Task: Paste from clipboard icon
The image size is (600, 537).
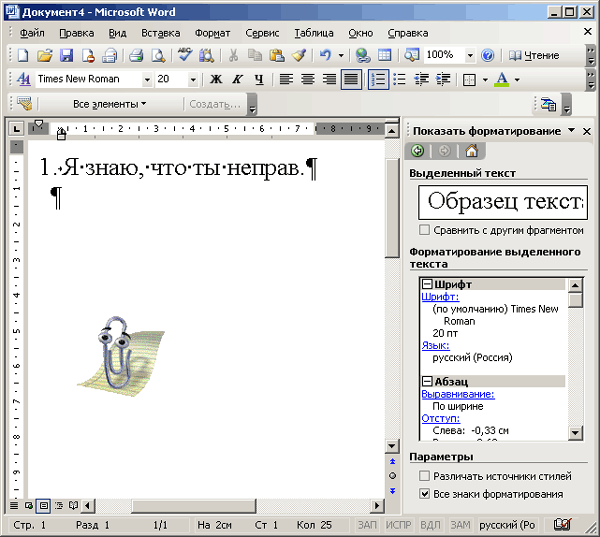Action: point(277,56)
